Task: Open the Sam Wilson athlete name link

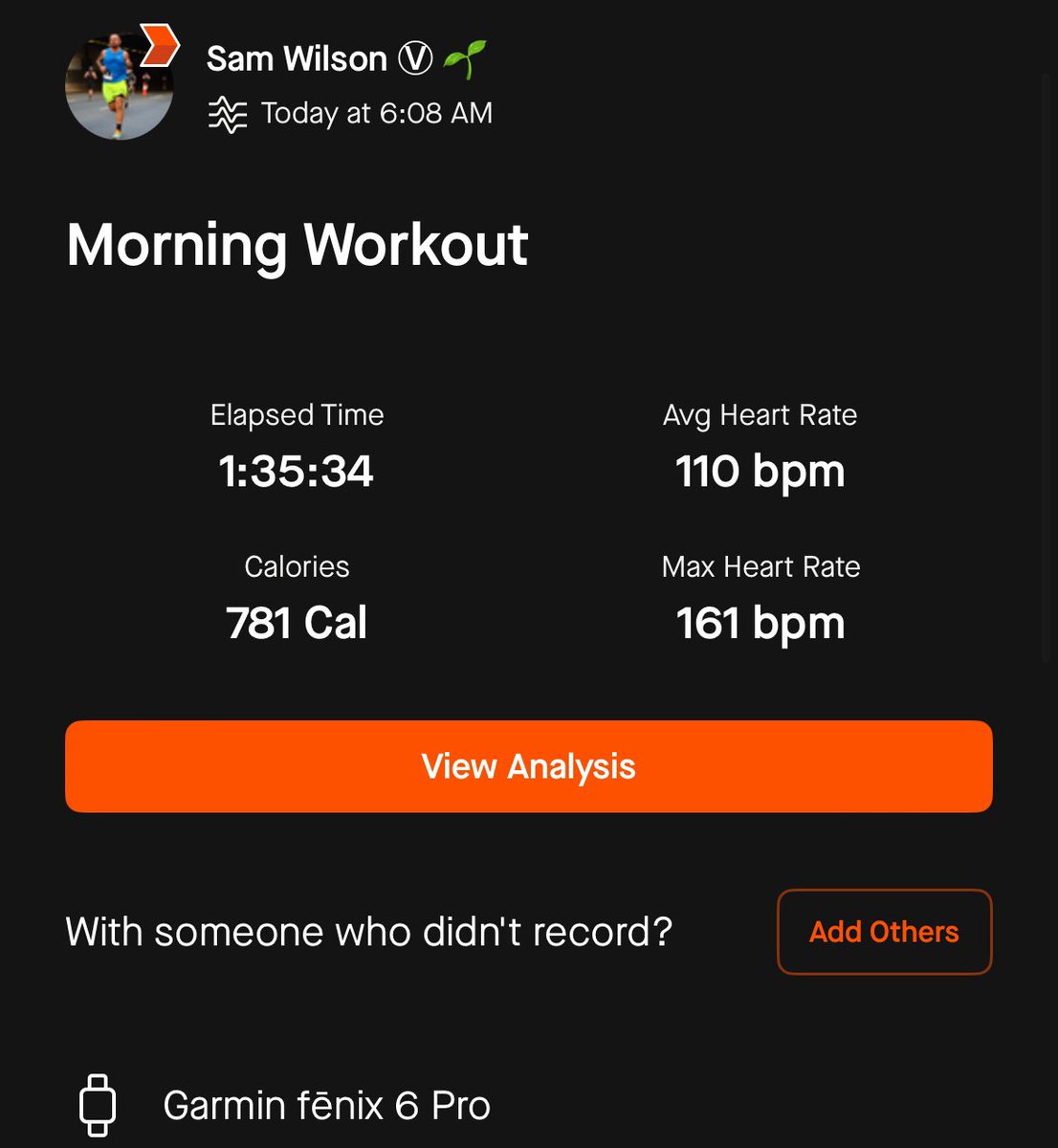Action: point(297,59)
